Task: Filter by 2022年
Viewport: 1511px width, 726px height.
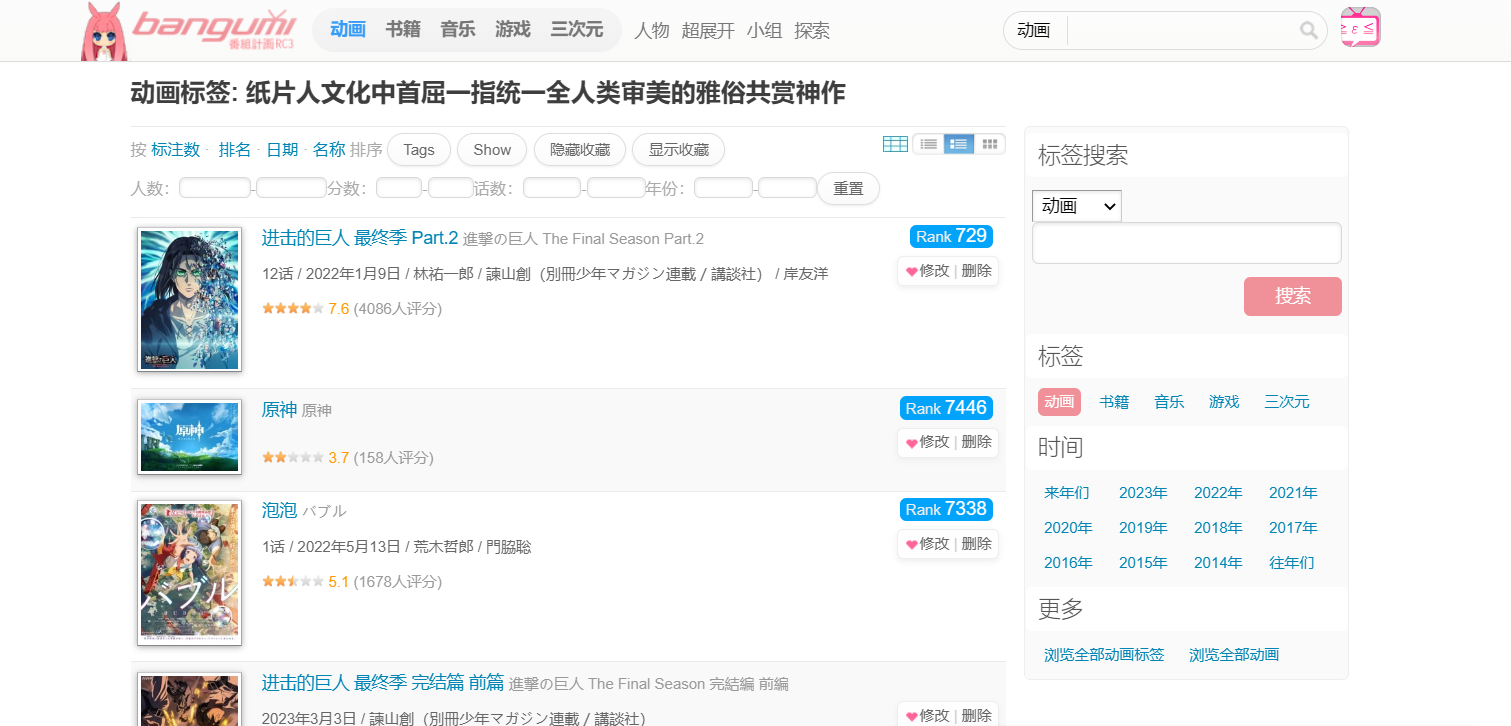Action: click(1218, 493)
